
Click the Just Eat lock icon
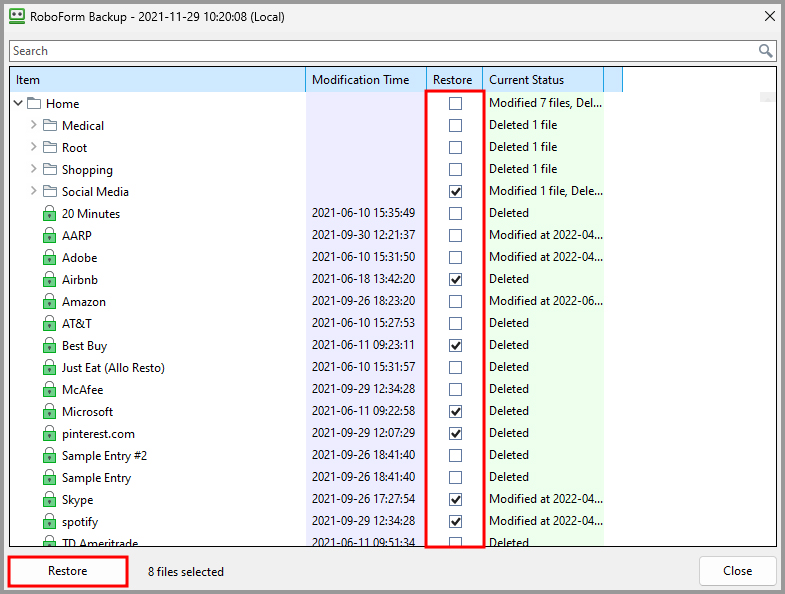coord(49,367)
